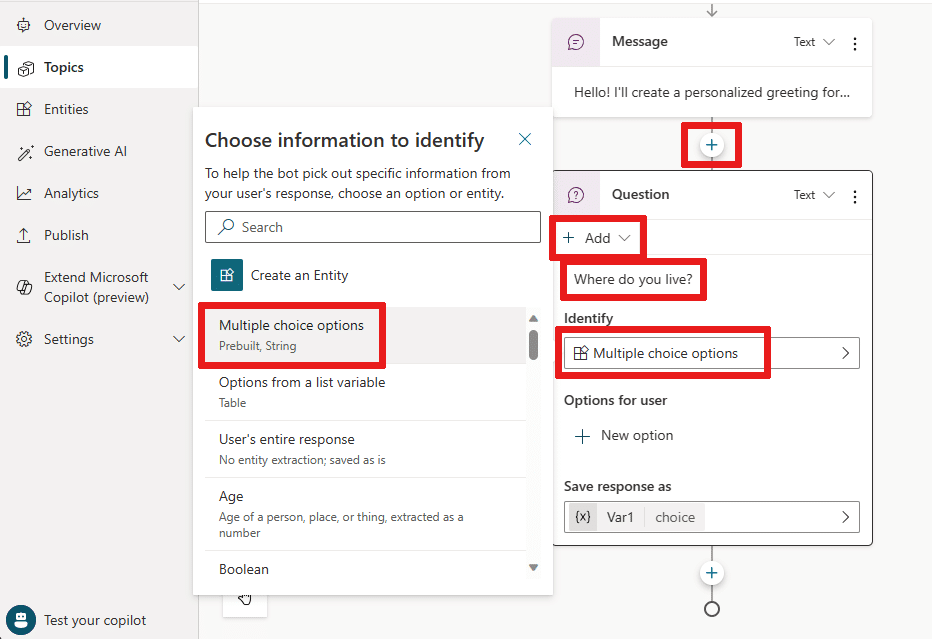
Task: Open Message node three-dot menu
Action: click(855, 43)
